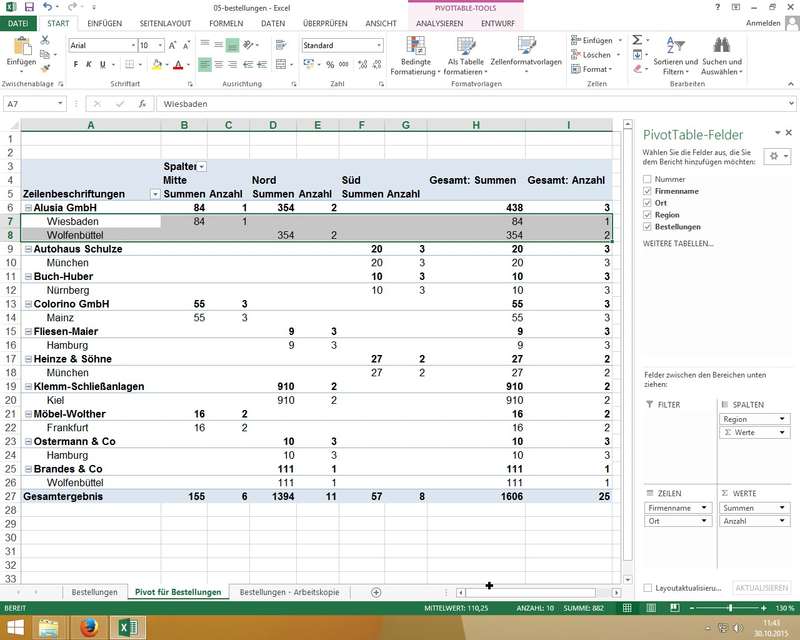Click the Einfügen paste icon
The width and height of the screenshot is (800, 640).
[20, 45]
